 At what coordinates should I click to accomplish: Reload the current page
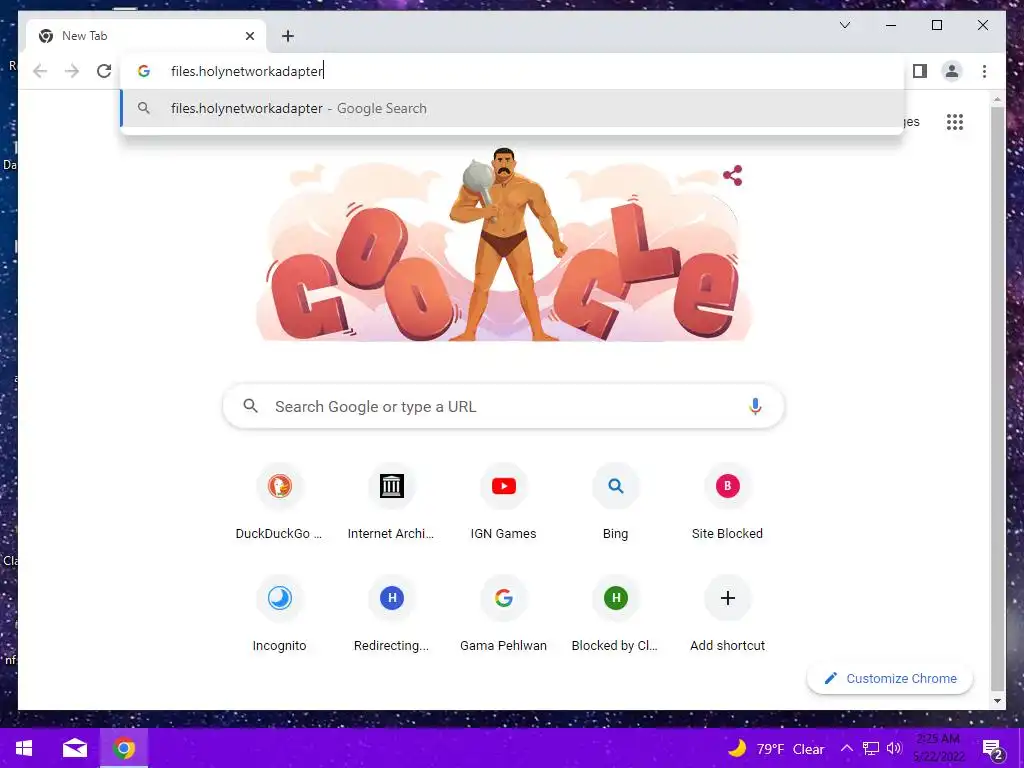coord(104,71)
